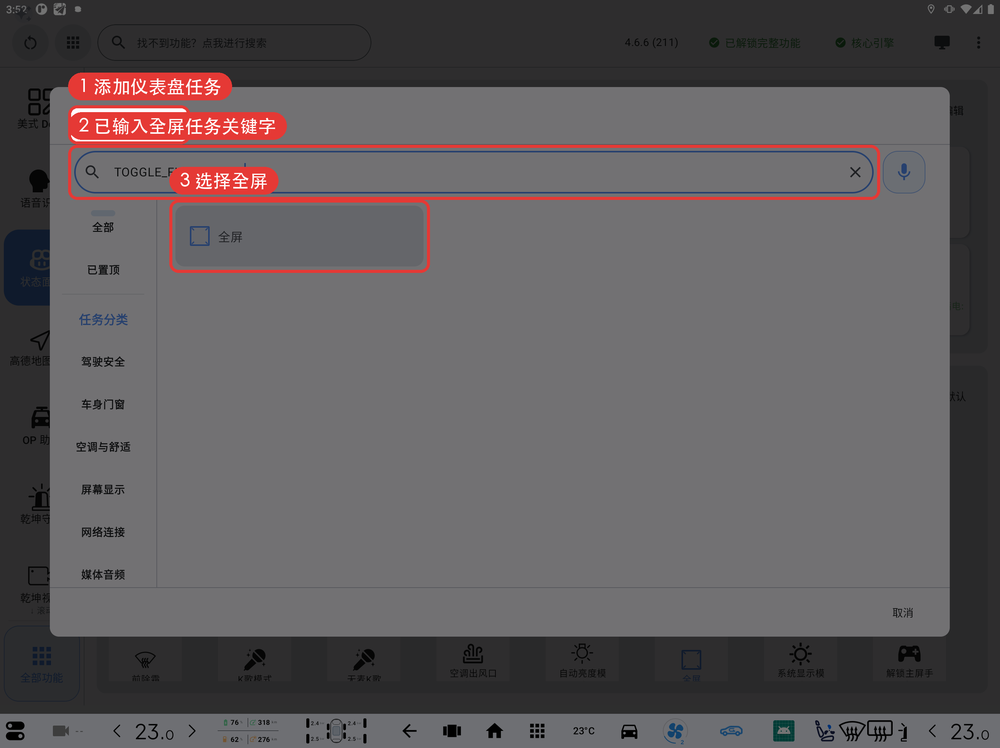Lower the passenger-side temperature with its chevron
The height and width of the screenshot is (748, 1000).
pos(932,731)
